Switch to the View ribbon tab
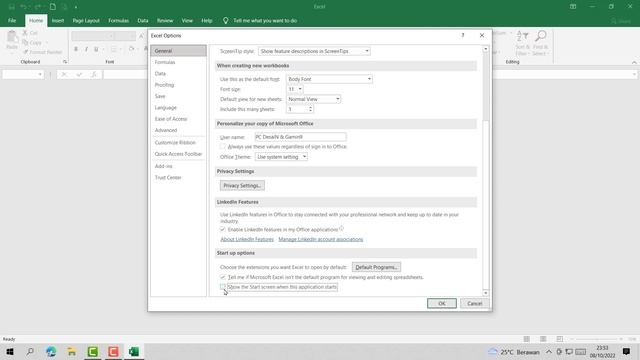The height and width of the screenshot is (360, 640). tap(187, 20)
